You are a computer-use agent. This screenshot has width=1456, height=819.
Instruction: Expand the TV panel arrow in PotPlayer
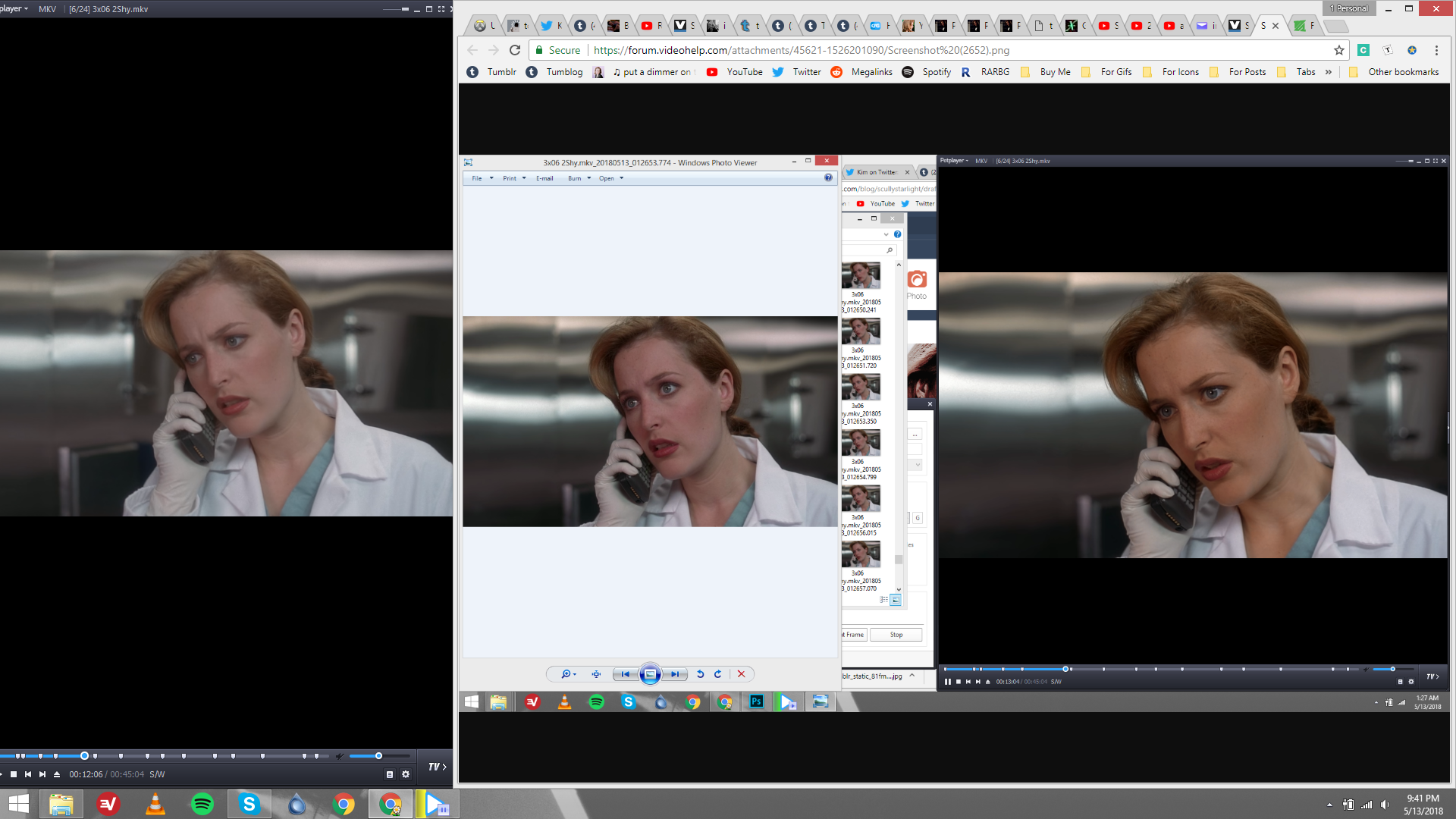coord(438,767)
